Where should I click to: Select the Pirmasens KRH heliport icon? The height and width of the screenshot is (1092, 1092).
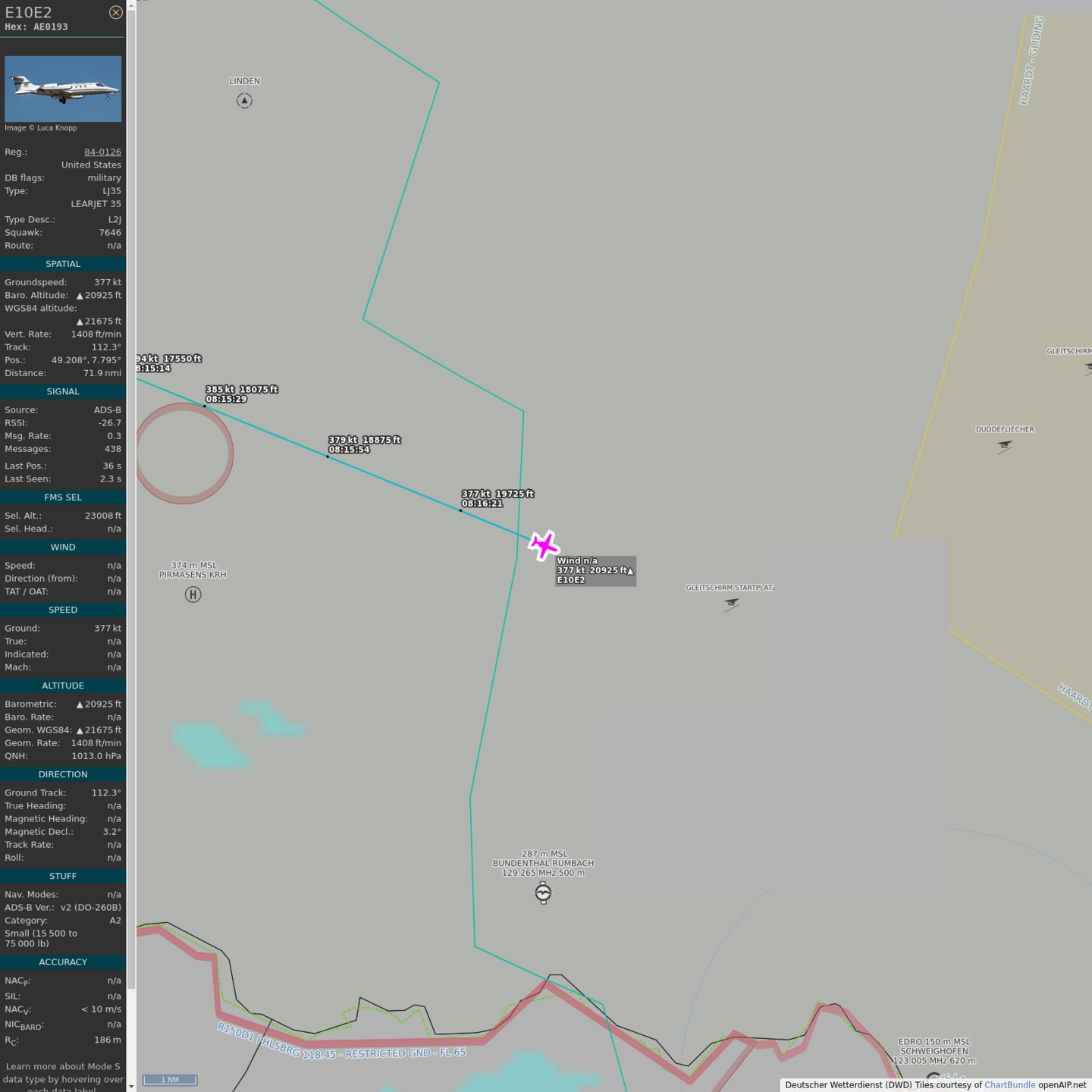(x=193, y=595)
